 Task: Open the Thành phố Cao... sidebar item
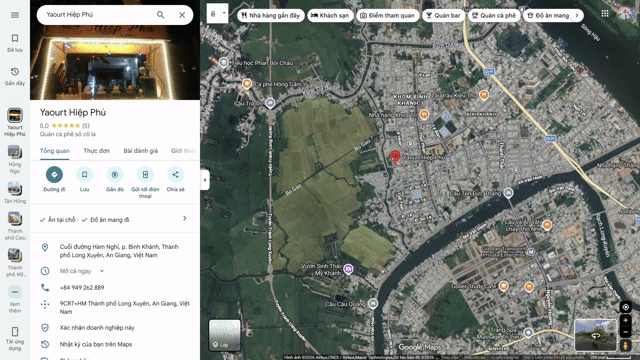coord(15,226)
